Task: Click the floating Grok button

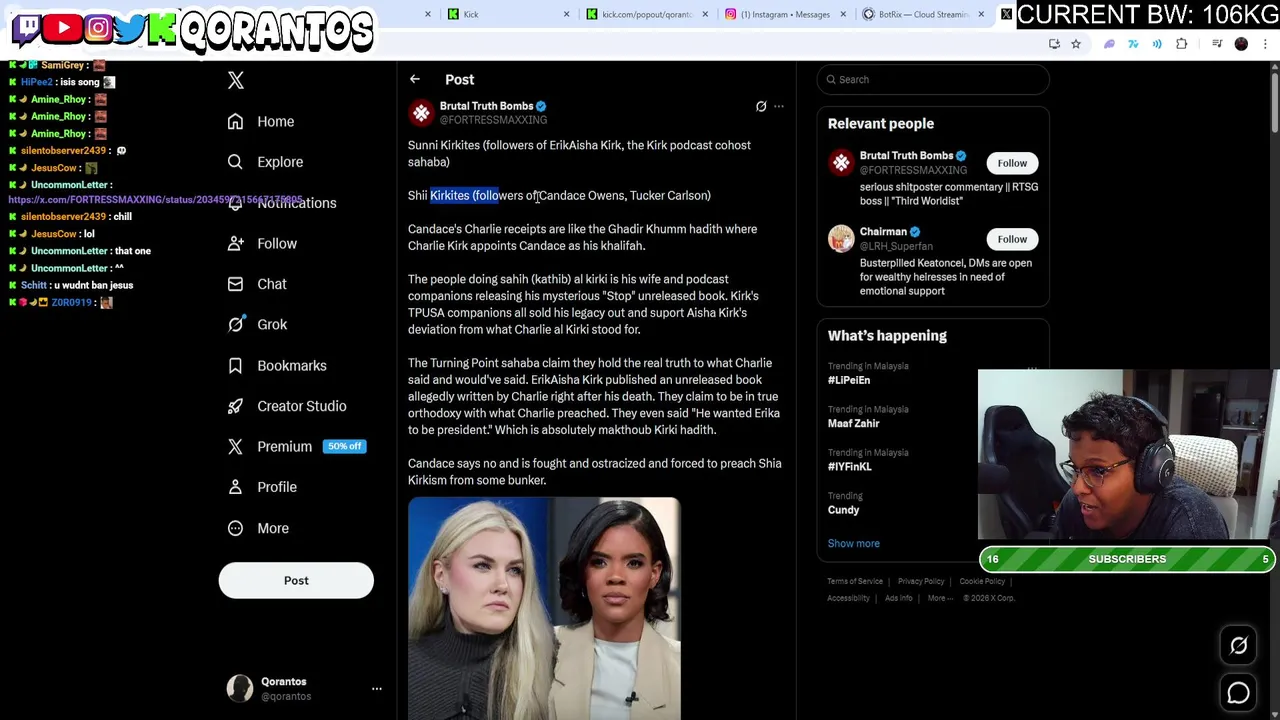Action: click(x=1238, y=646)
